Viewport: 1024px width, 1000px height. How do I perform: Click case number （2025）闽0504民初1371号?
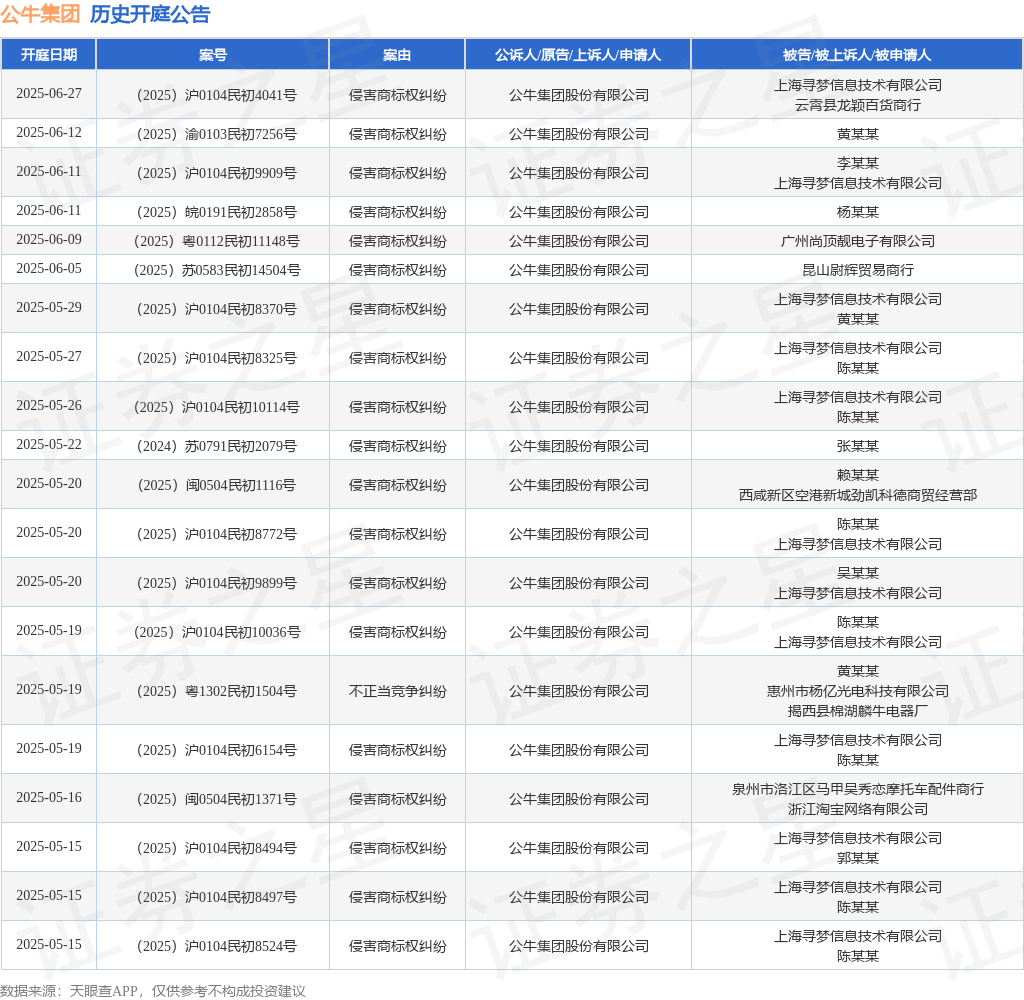pos(217,799)
